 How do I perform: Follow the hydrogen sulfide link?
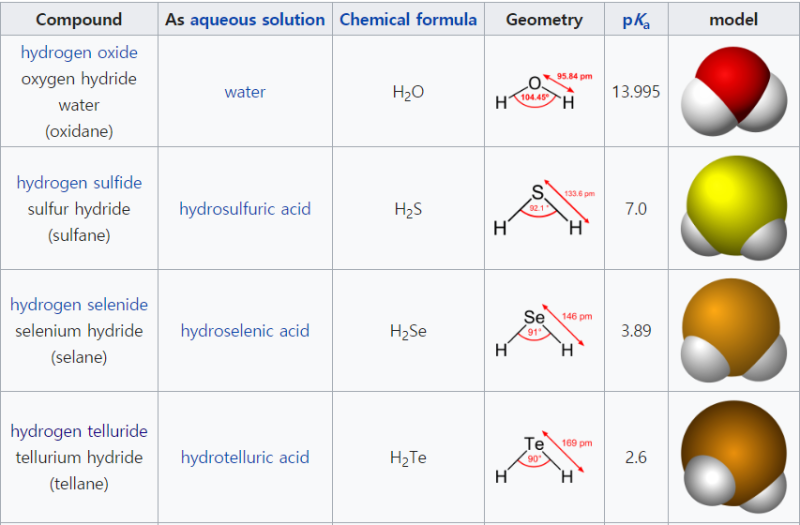[x=79, y=183]
